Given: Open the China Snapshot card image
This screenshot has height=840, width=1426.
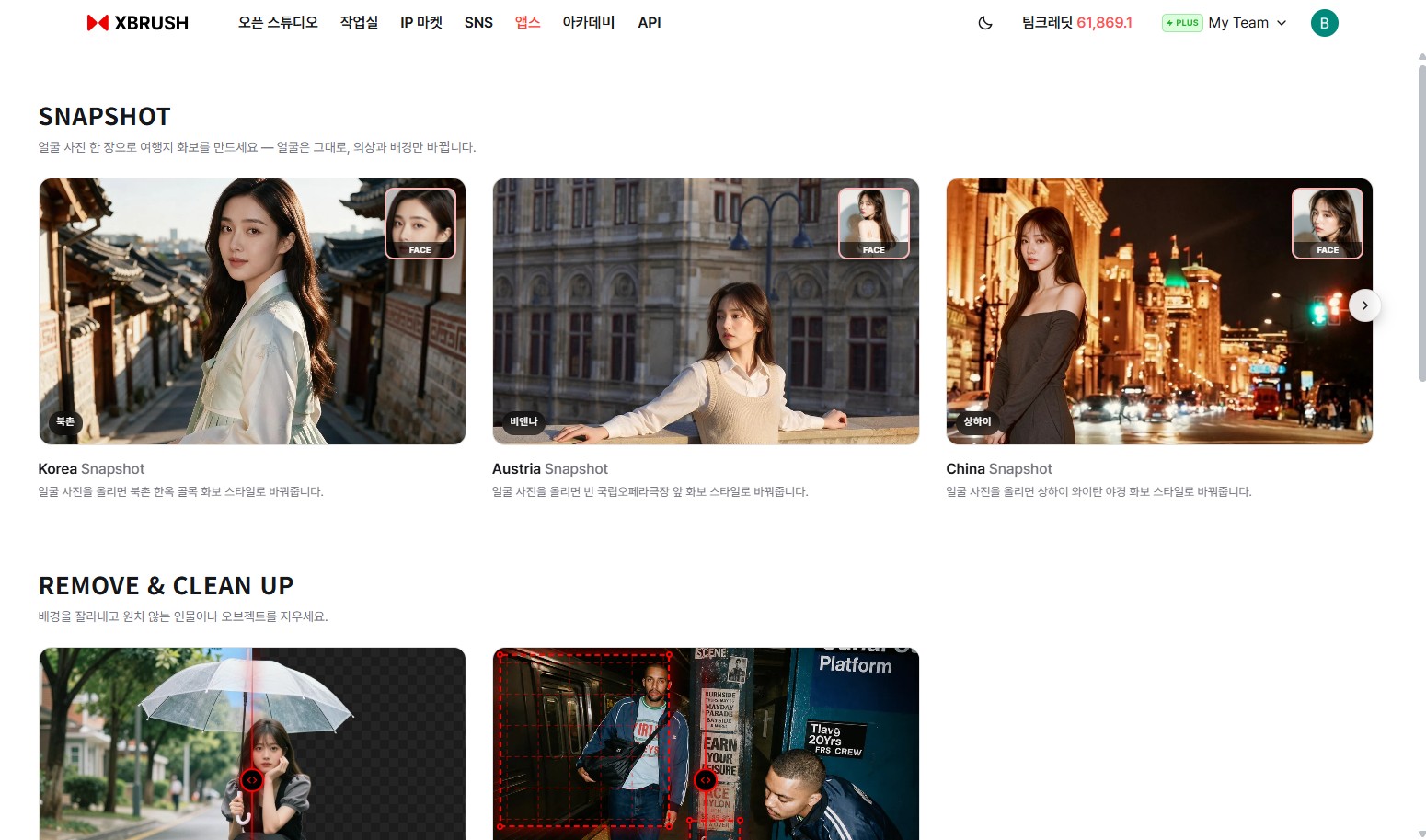Looking at the screenshot, I should pyautogui.click(x=1159, y=311).
